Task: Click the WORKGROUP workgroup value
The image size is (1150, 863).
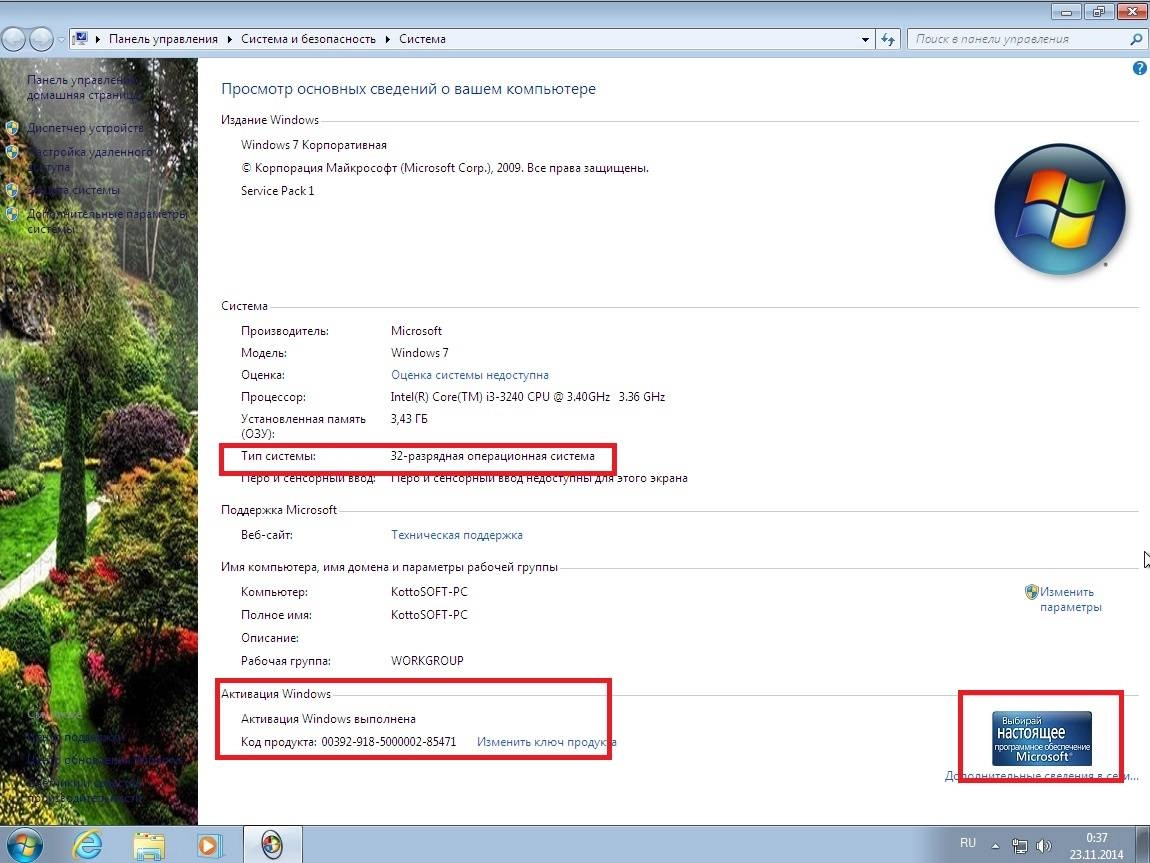Action: coord(427,661)
